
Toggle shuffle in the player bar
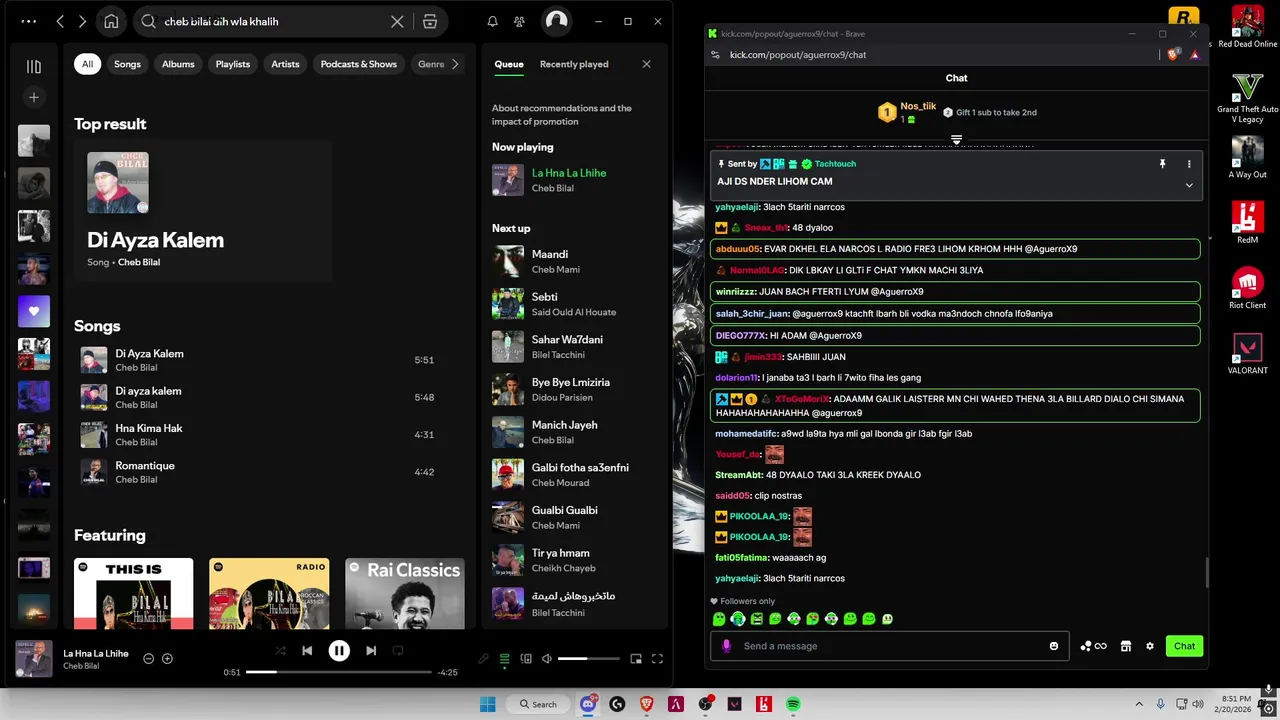coord(280,651)
